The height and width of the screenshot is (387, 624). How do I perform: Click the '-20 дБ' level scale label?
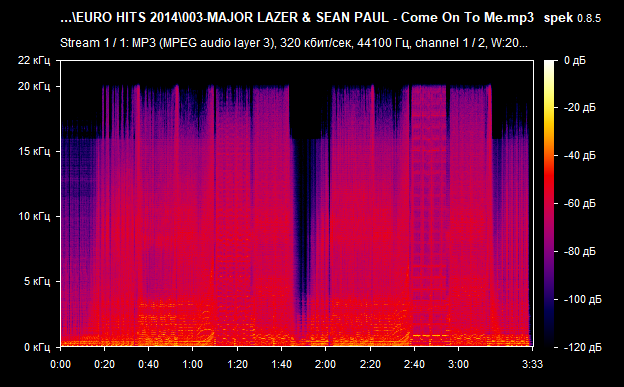pyautogui.click(x=580, y=108)
